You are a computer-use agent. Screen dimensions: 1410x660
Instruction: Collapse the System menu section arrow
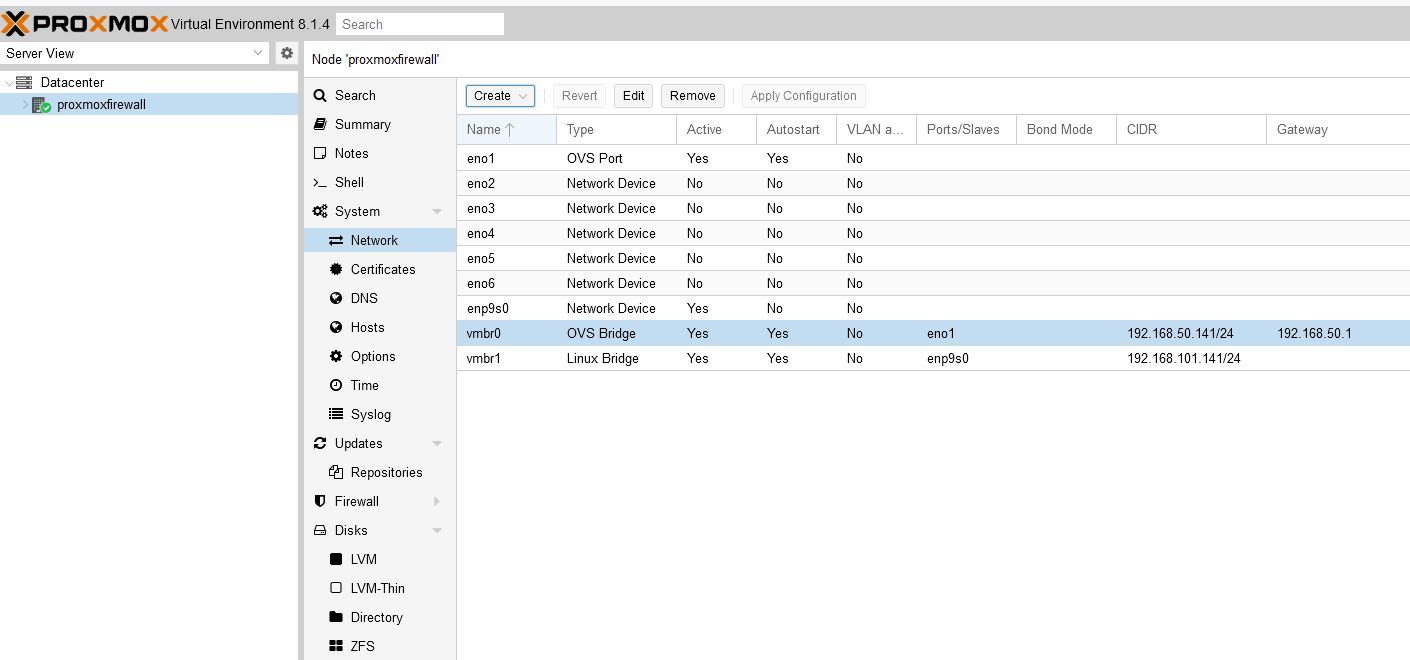(437, 212)
